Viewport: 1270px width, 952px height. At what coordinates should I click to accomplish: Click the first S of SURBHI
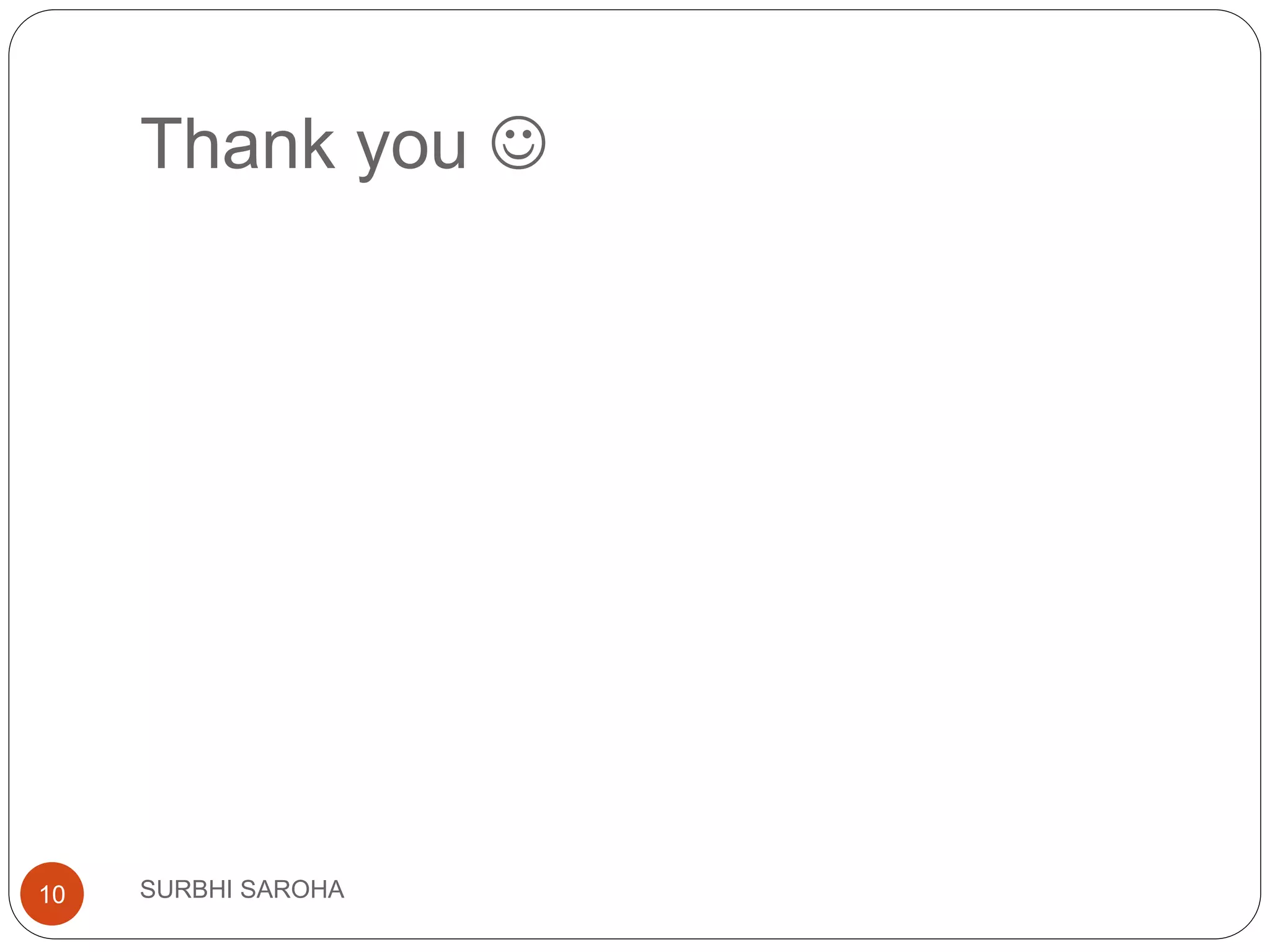(x=148, y=889)
